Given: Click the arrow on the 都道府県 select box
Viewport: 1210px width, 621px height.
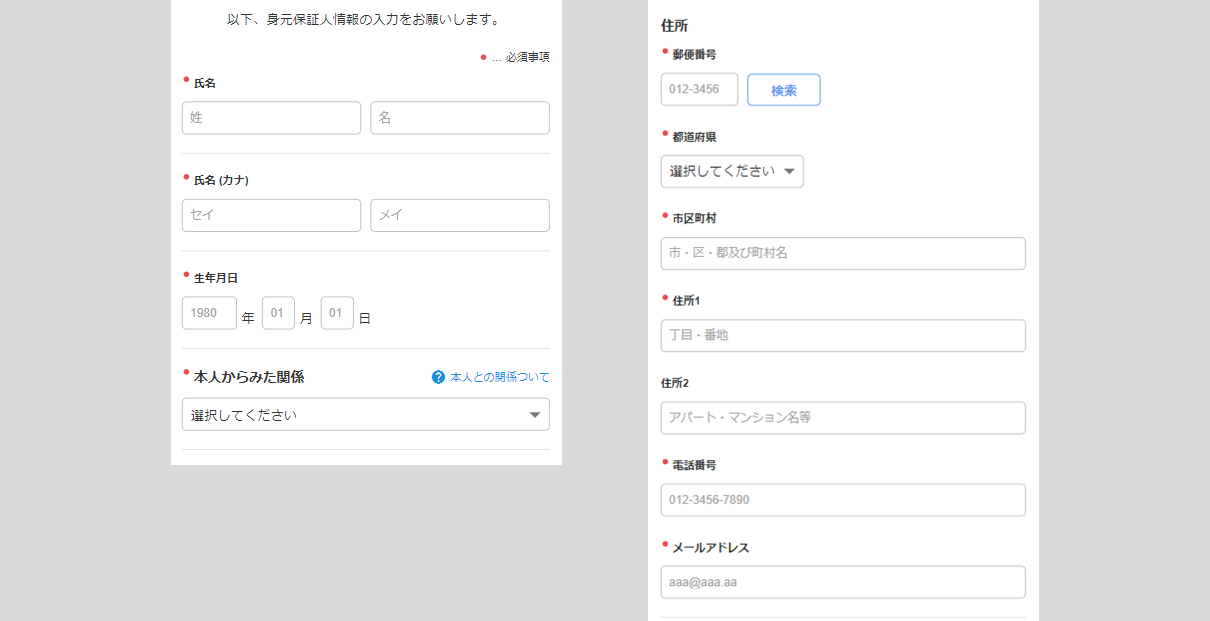Looking at the screenshot, I should 790,172.
